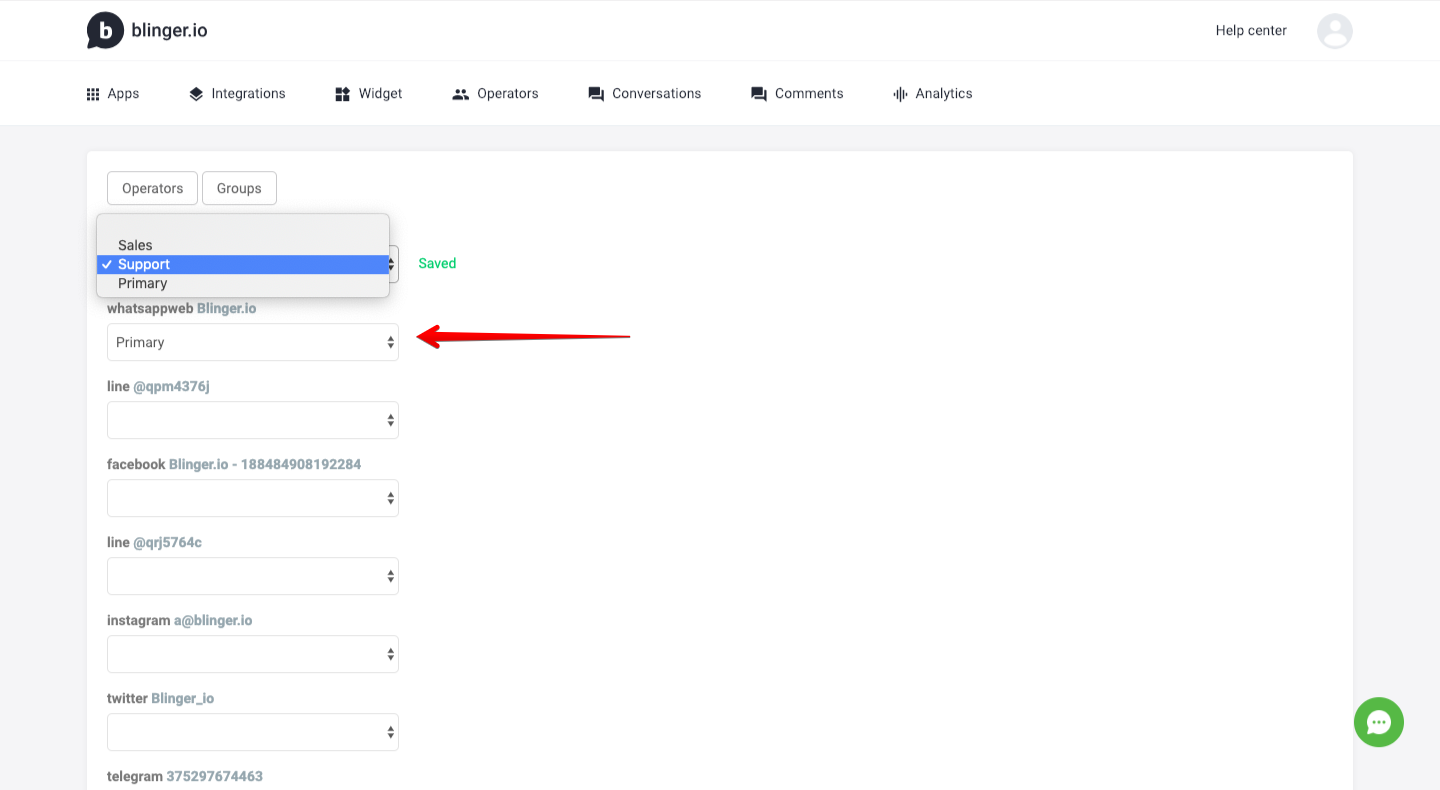1440x790 pixels.
Task: Click the Operators people icon
Action: tap(461, 94)
